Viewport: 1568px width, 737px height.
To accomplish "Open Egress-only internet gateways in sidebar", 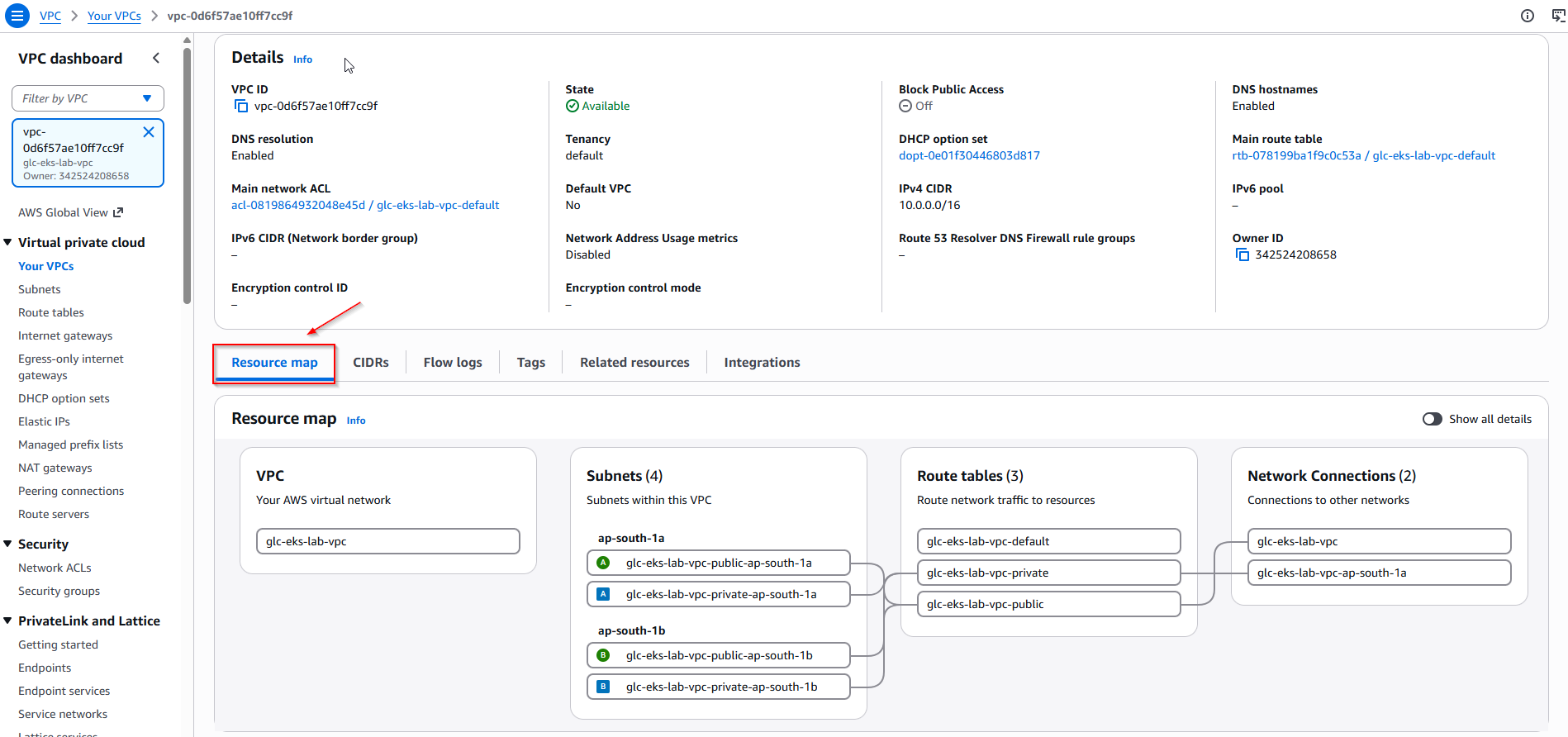I will click(71, 367).
